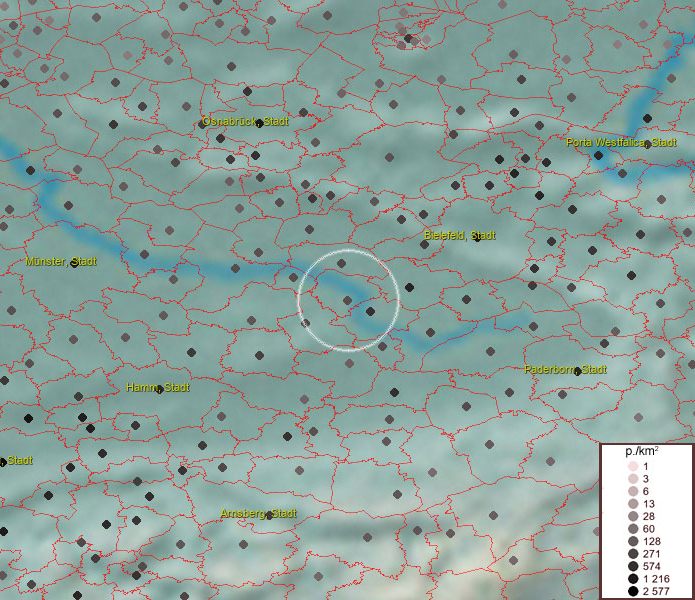
Task: Click the 'Osnabrück, Stadt' map label
Action: click(x=245, y=121)
